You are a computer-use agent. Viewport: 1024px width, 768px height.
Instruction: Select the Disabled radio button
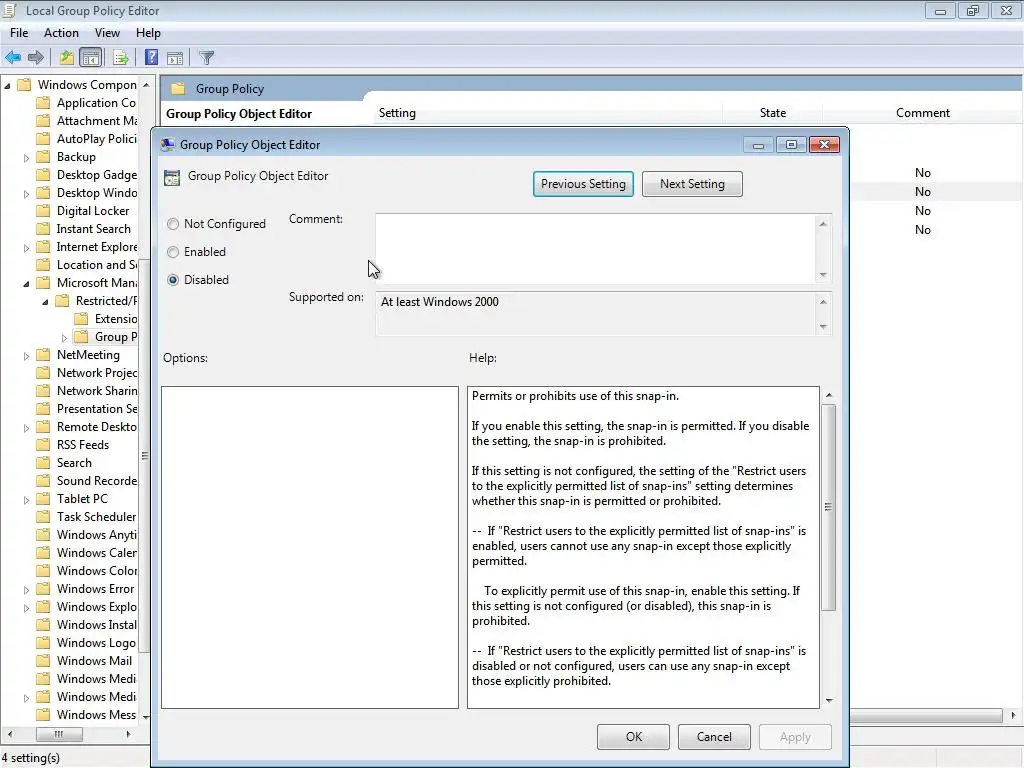coord(172,280)
